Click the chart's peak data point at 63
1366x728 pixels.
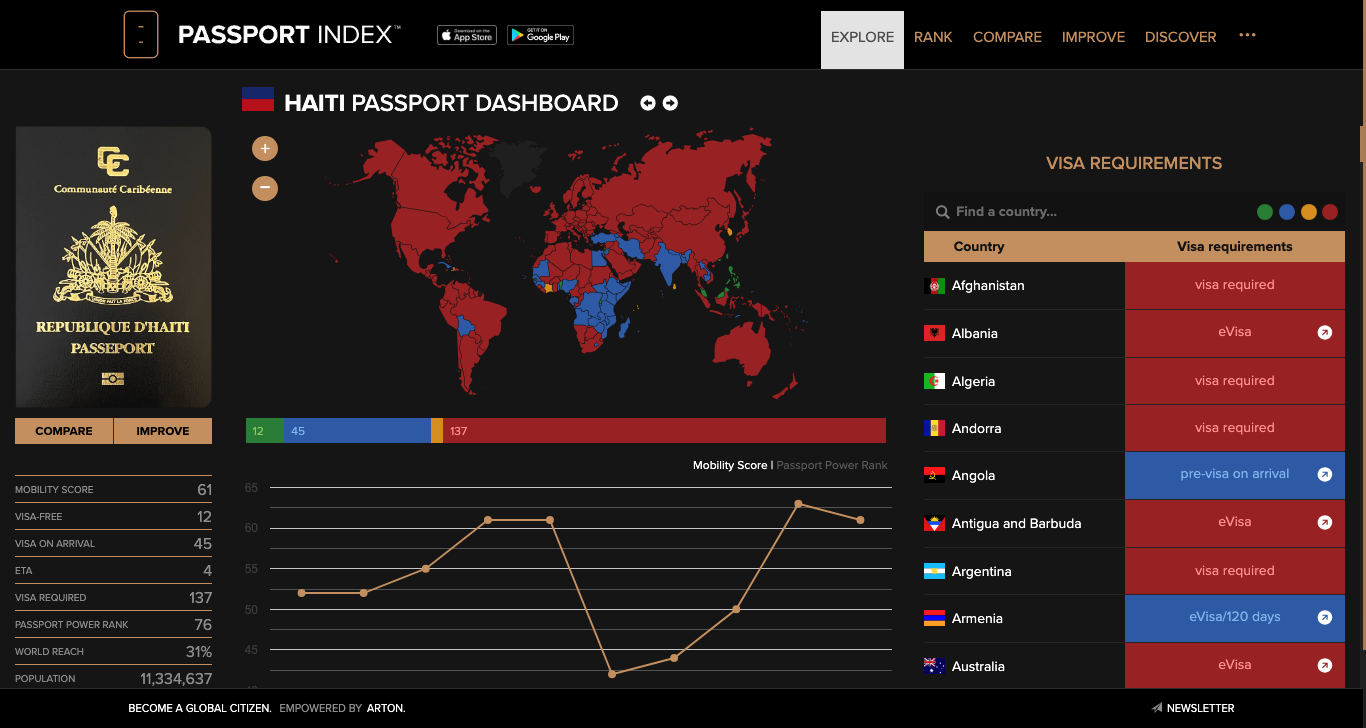point(798,504)
